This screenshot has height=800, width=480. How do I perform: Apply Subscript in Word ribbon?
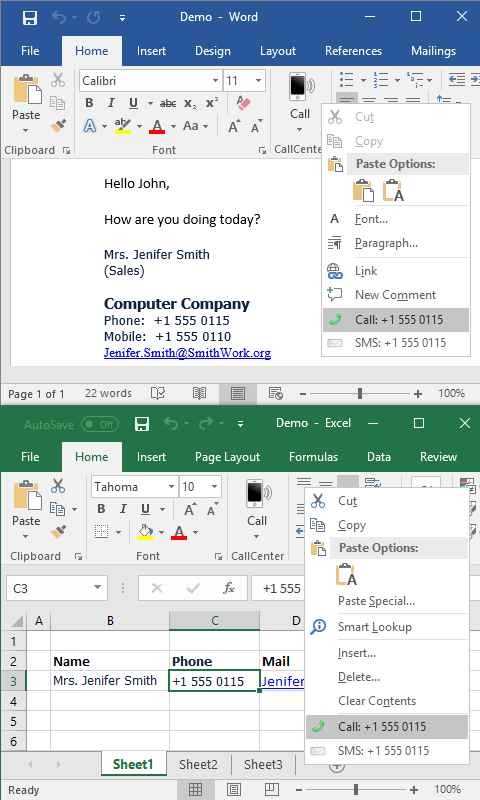190,104
